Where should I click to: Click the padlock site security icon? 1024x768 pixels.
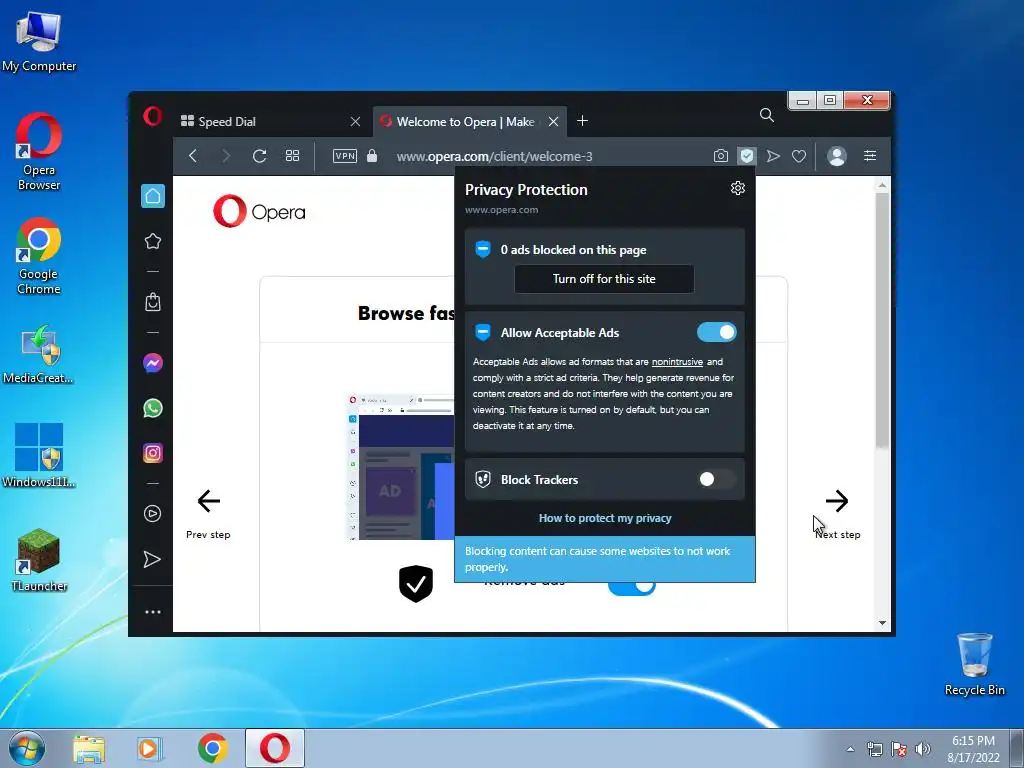(372, 156)
